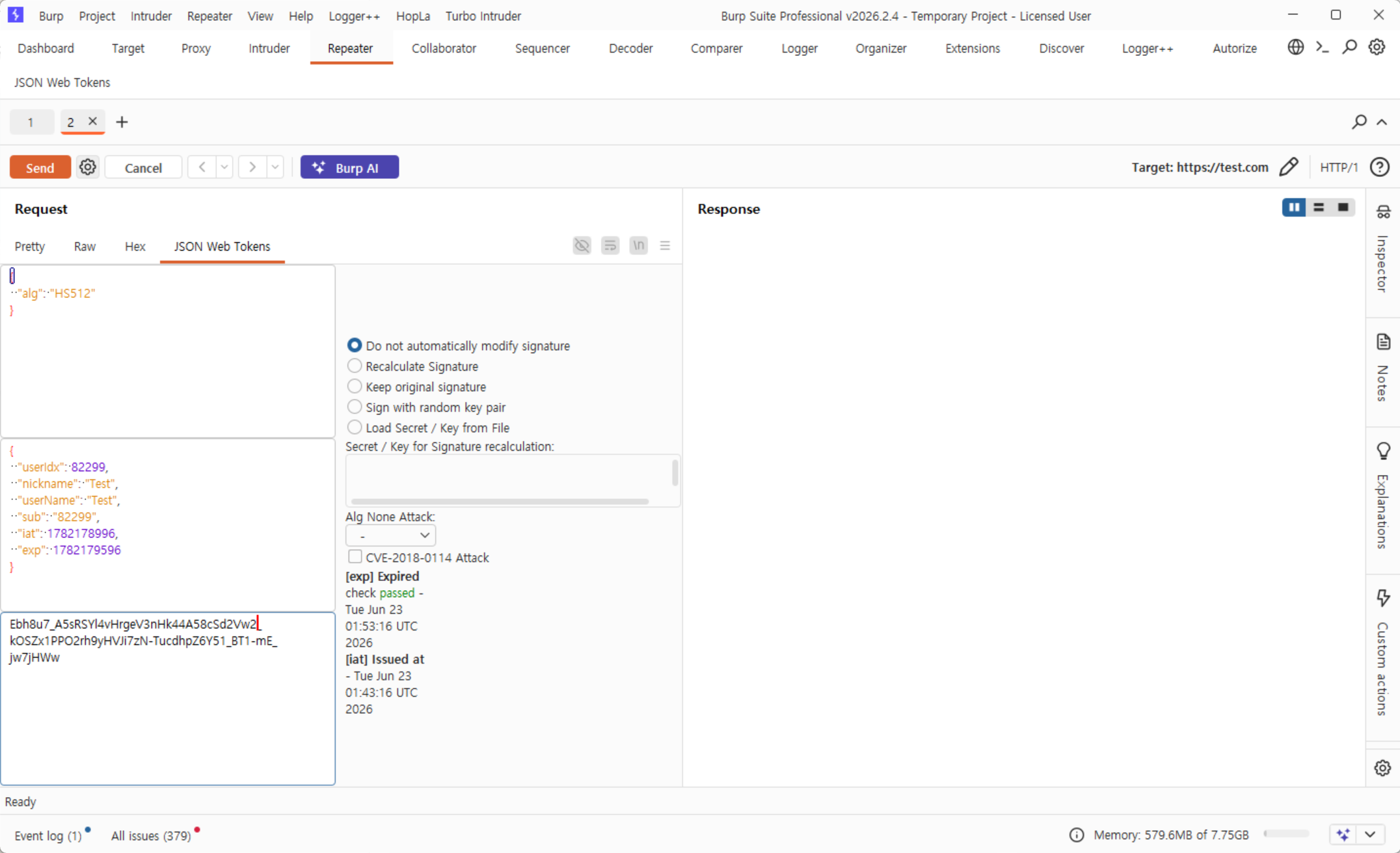This screenshot has width=1400, height=853.
Task: Open the Logger++ menu
Action: pos(354,16)
